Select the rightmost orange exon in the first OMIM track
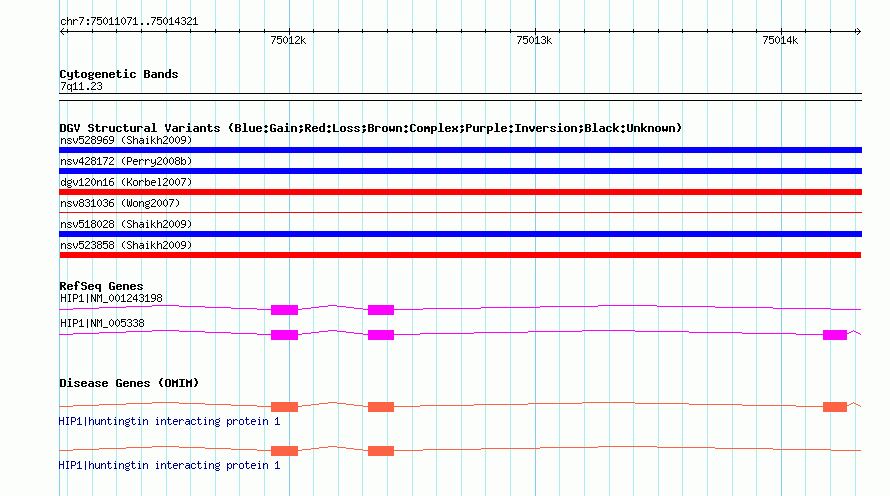 click(835, 407)
